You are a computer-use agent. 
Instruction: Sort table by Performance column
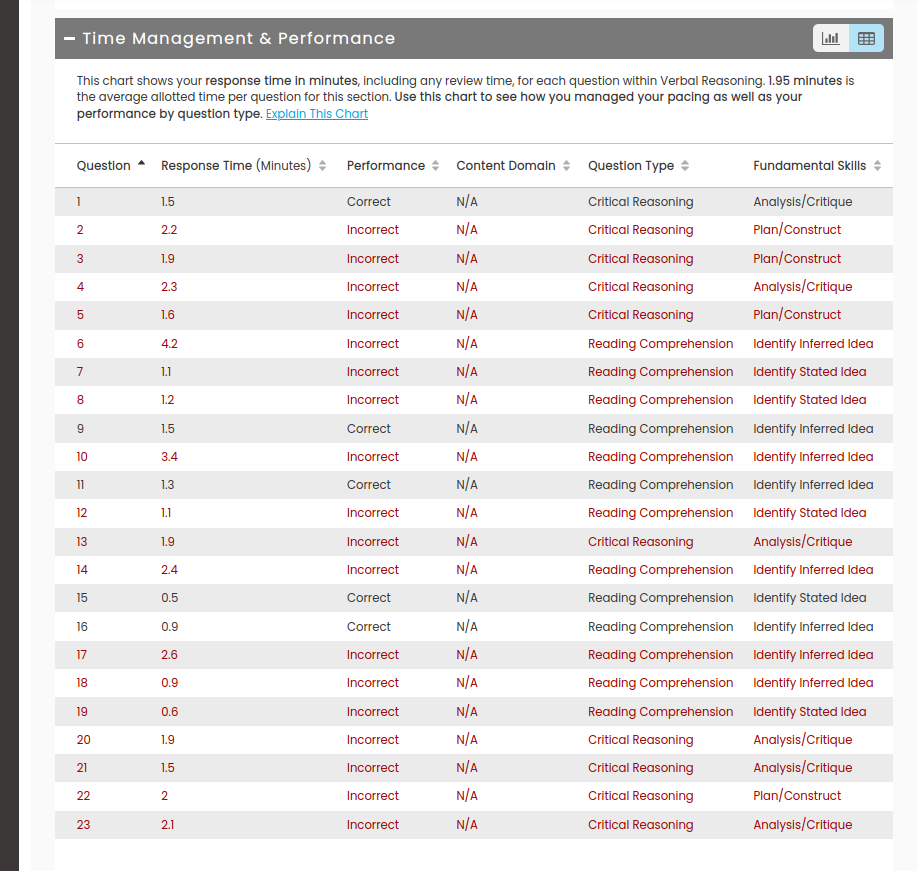(436, 166)
